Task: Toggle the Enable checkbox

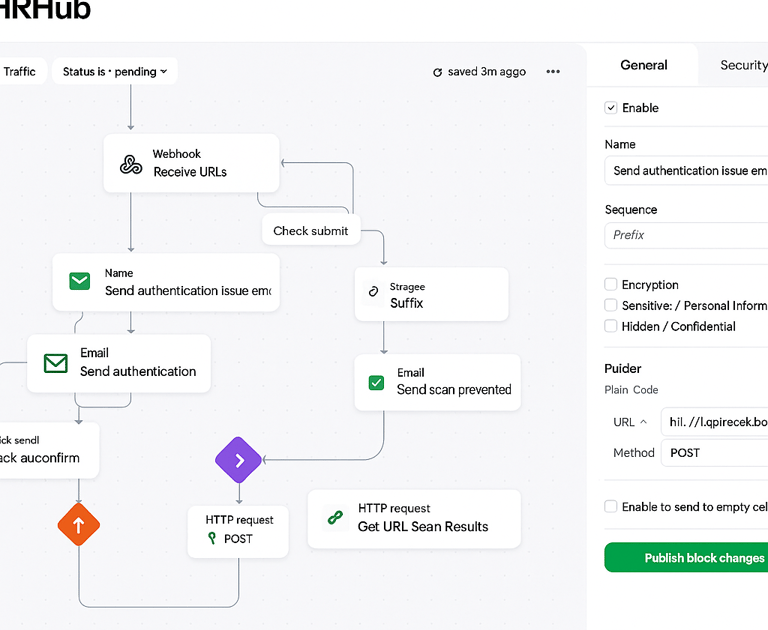Action: [x=611, y=108]
